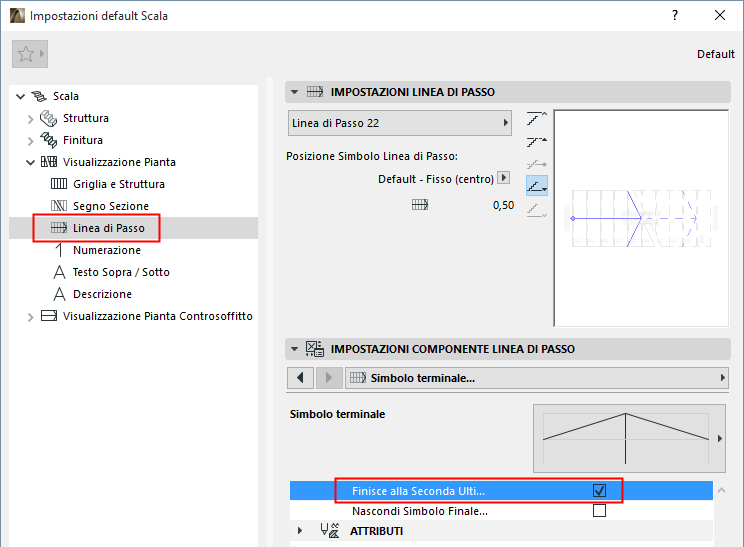Expand the Struttura tree node

(x=30, y=119)
